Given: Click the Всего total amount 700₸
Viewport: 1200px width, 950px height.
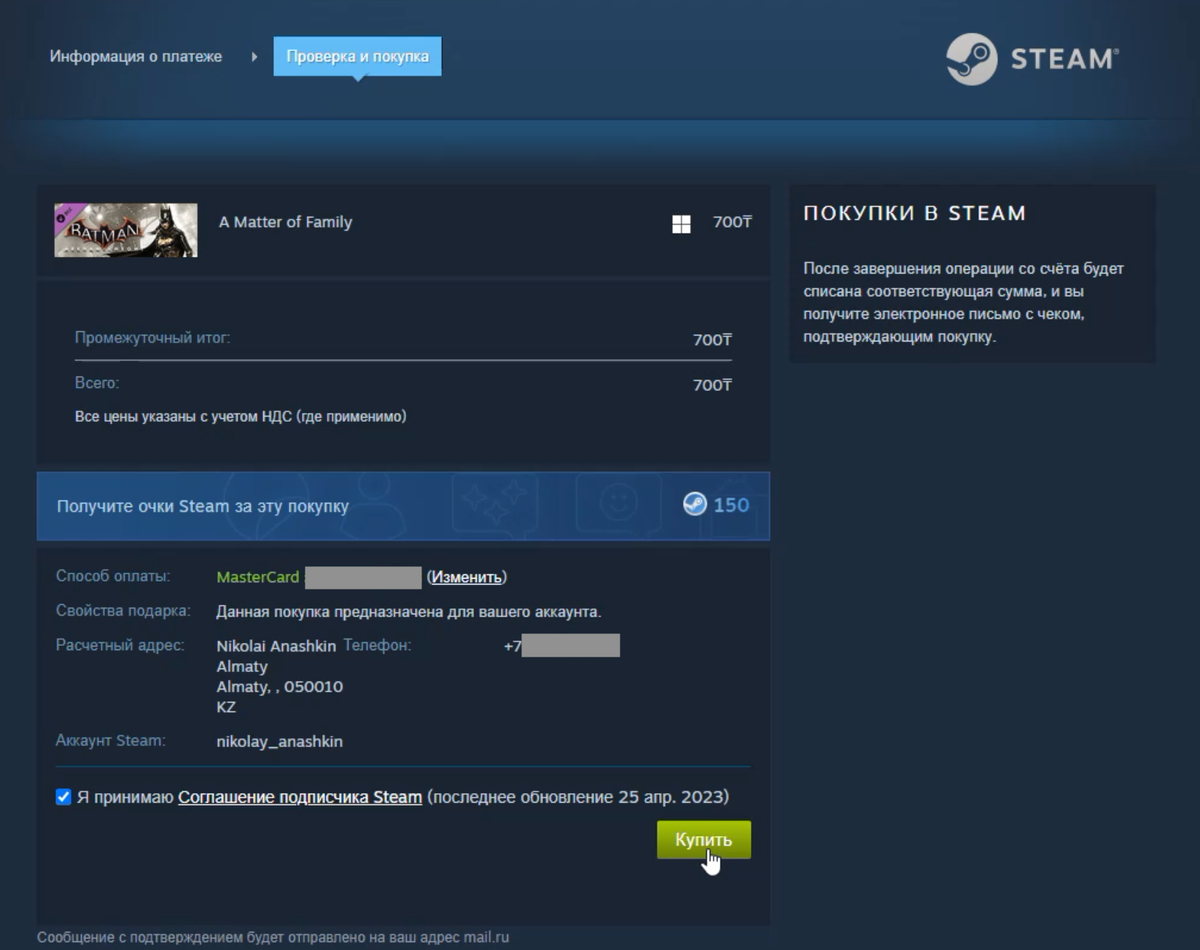Looking at the screenshot, I should click(x=712, y=385).
